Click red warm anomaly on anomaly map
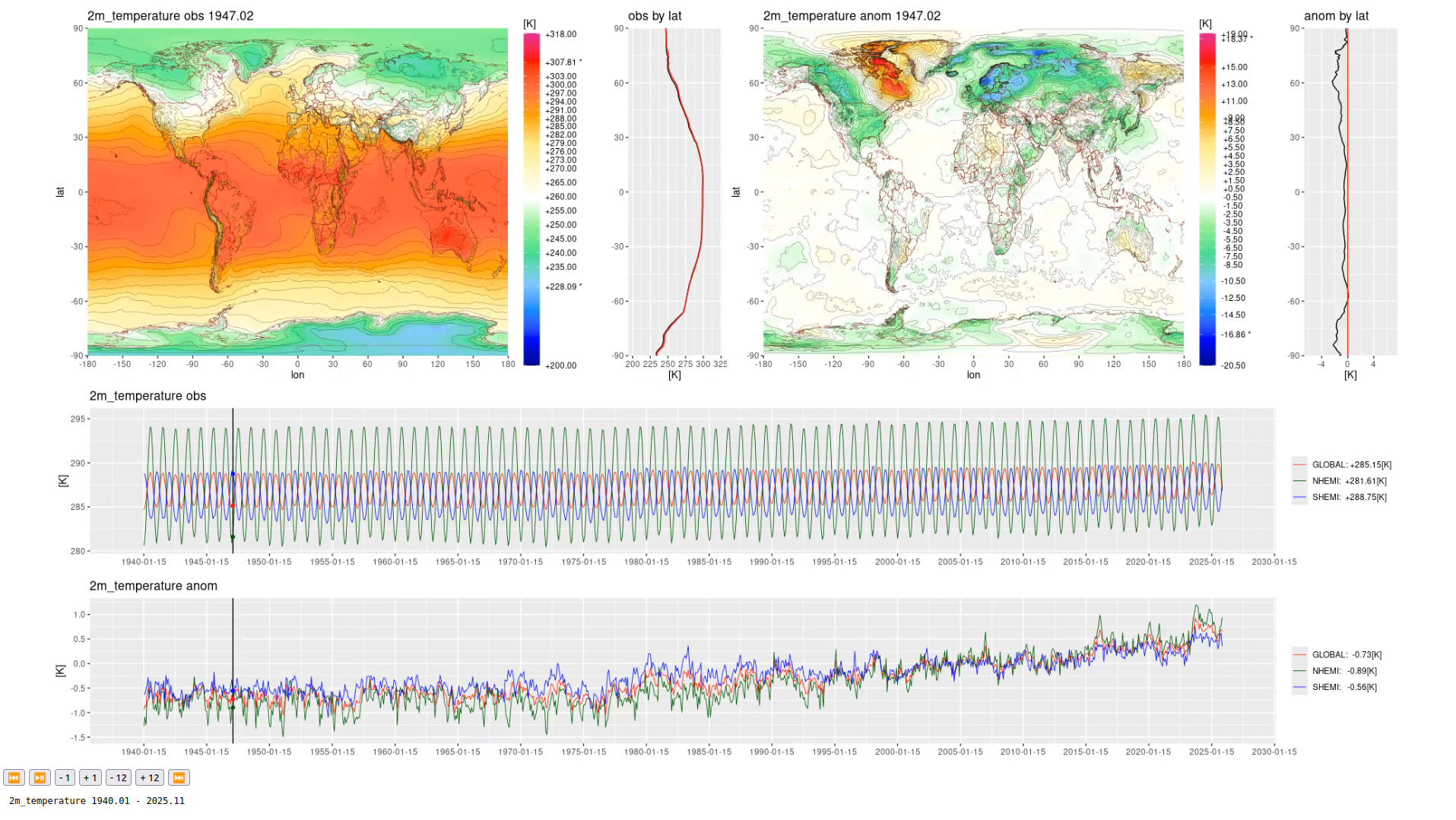The height and width of the screenshot is (820, 1456). (891, 74)
